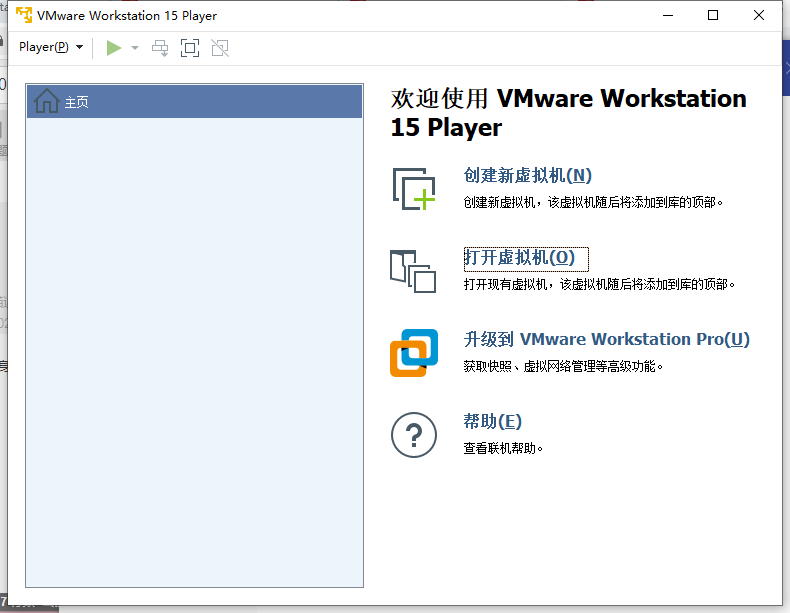This screenshot has height=613, width=790.
Task: Click the Unity mode toolbar icon
Action: 220,48
